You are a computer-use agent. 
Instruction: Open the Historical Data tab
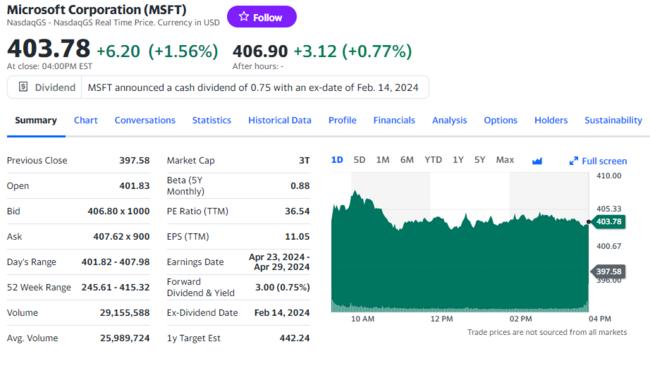pyautogui.click(x=280, y=120)
